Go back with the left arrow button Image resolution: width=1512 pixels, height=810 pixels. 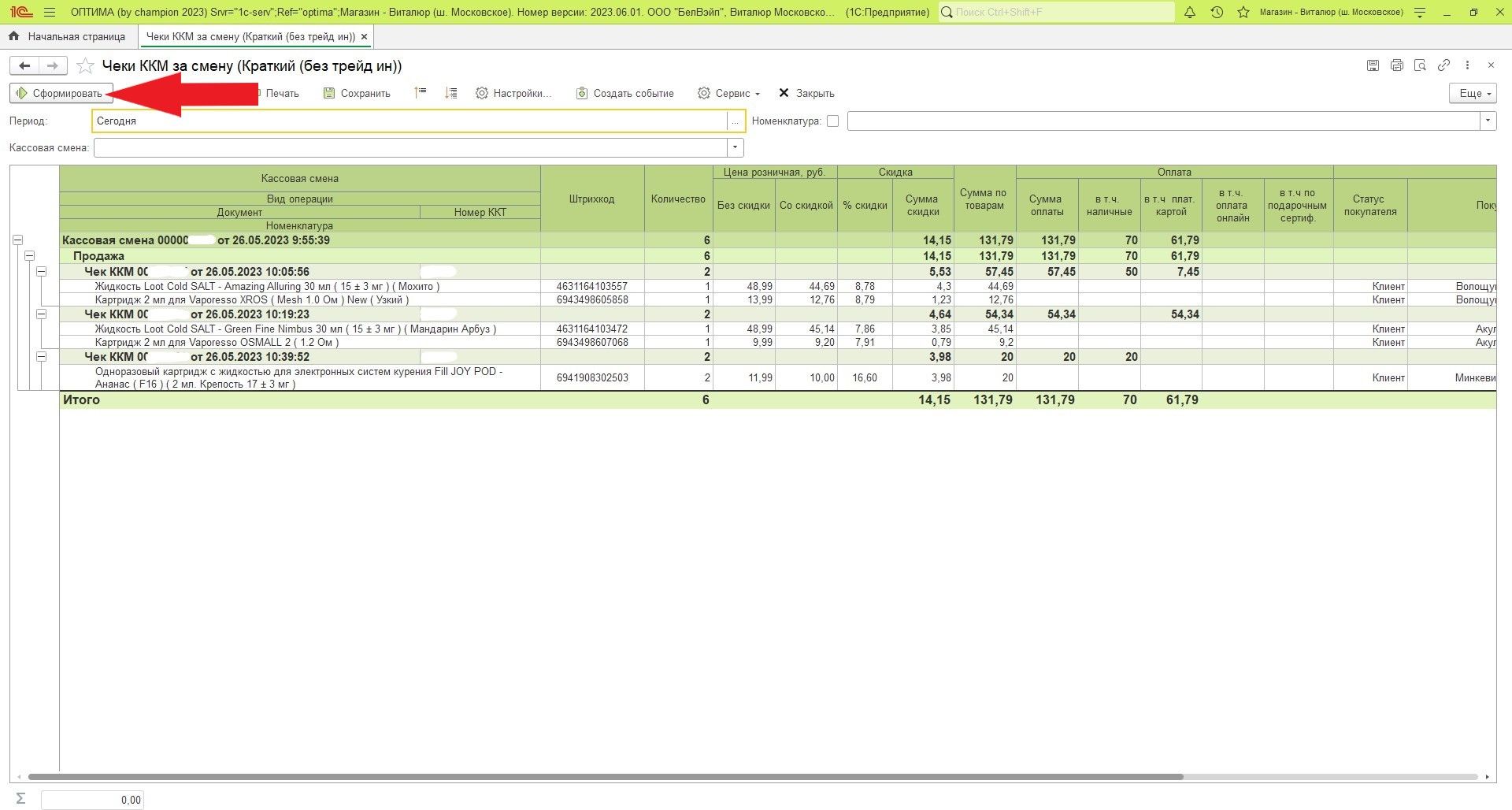(24, 66)
